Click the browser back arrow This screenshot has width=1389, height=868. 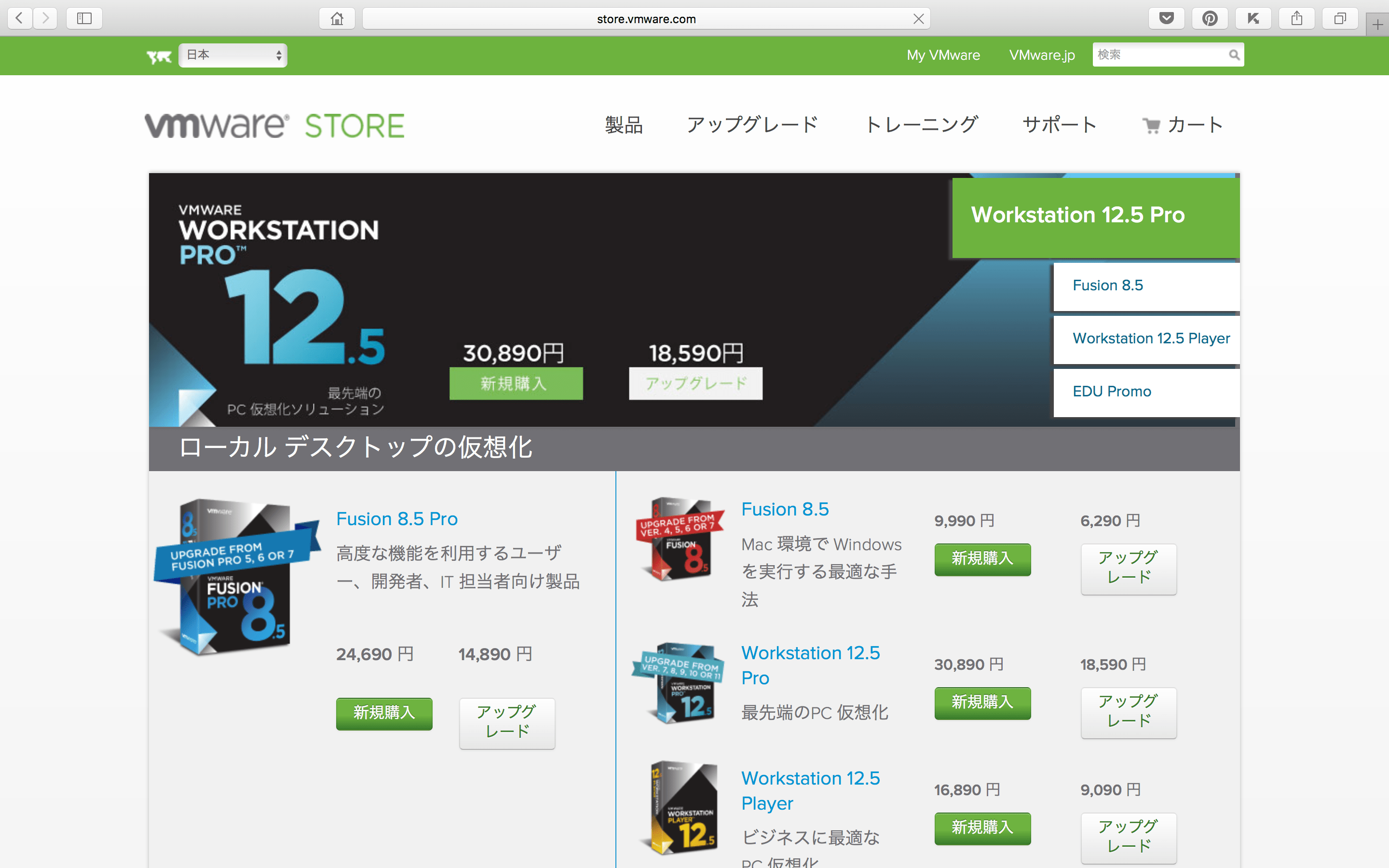click(x=19, y=18)
